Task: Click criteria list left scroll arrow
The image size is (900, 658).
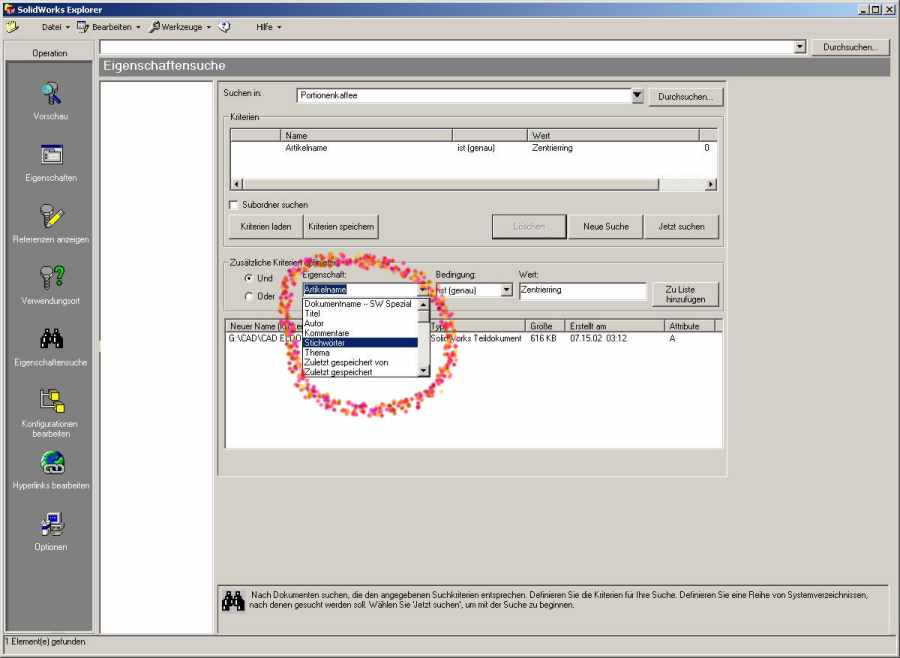Action: [x=236, y=184]
